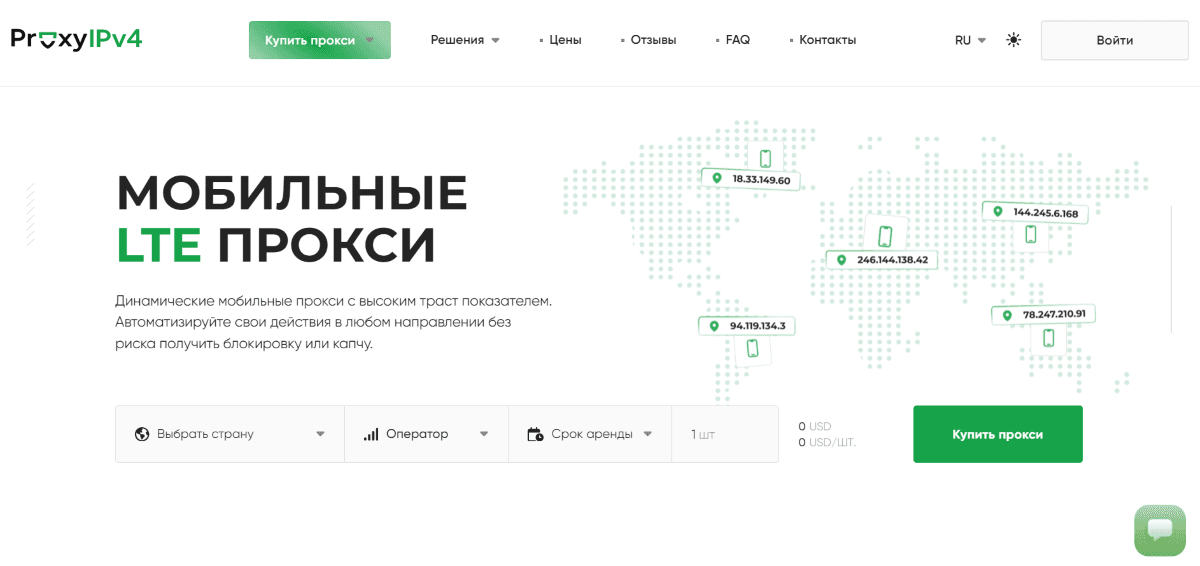1200x566 pixels.
Task: Click the quantity field showing 1 шт
Action: click(x=724, y=434)
